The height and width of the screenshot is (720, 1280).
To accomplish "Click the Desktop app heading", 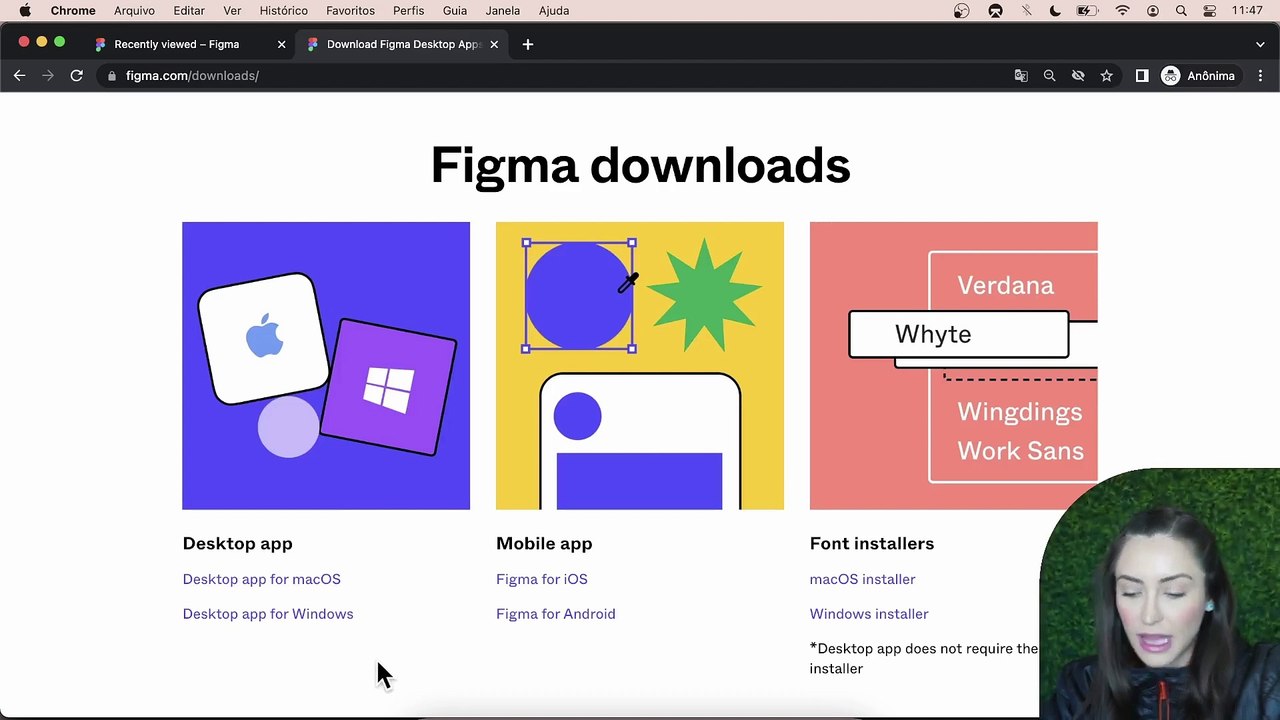I will (237, 543).
